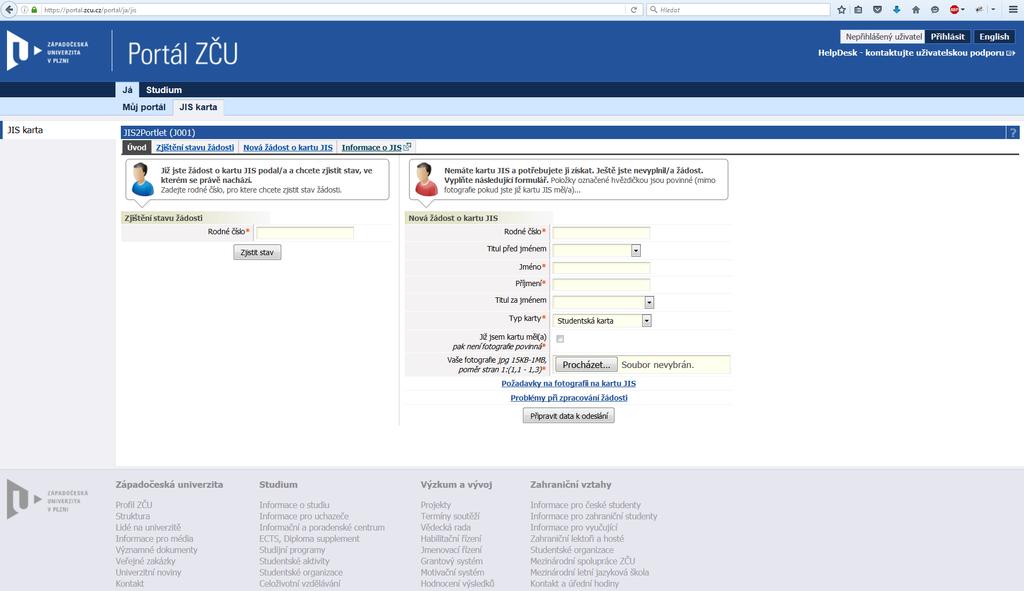The height and width of the screenshot is (591, 1024).
Task: Open footer link 'Informace o studiu'
Action: pyautogui.click(x=294, y=505)
